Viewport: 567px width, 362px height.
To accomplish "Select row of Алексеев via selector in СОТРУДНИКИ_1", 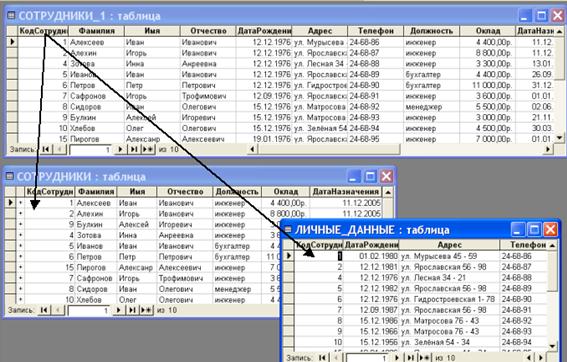I will coord(12,42).
